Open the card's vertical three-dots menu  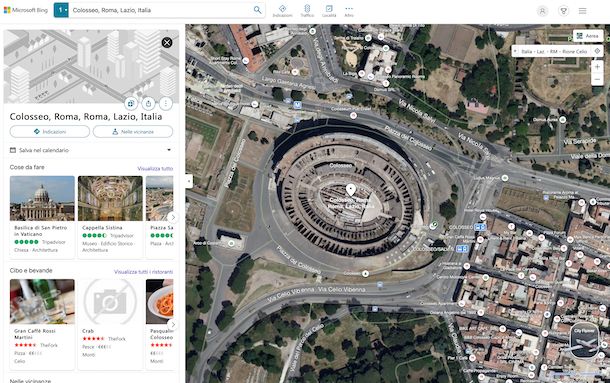coord(166,104)
